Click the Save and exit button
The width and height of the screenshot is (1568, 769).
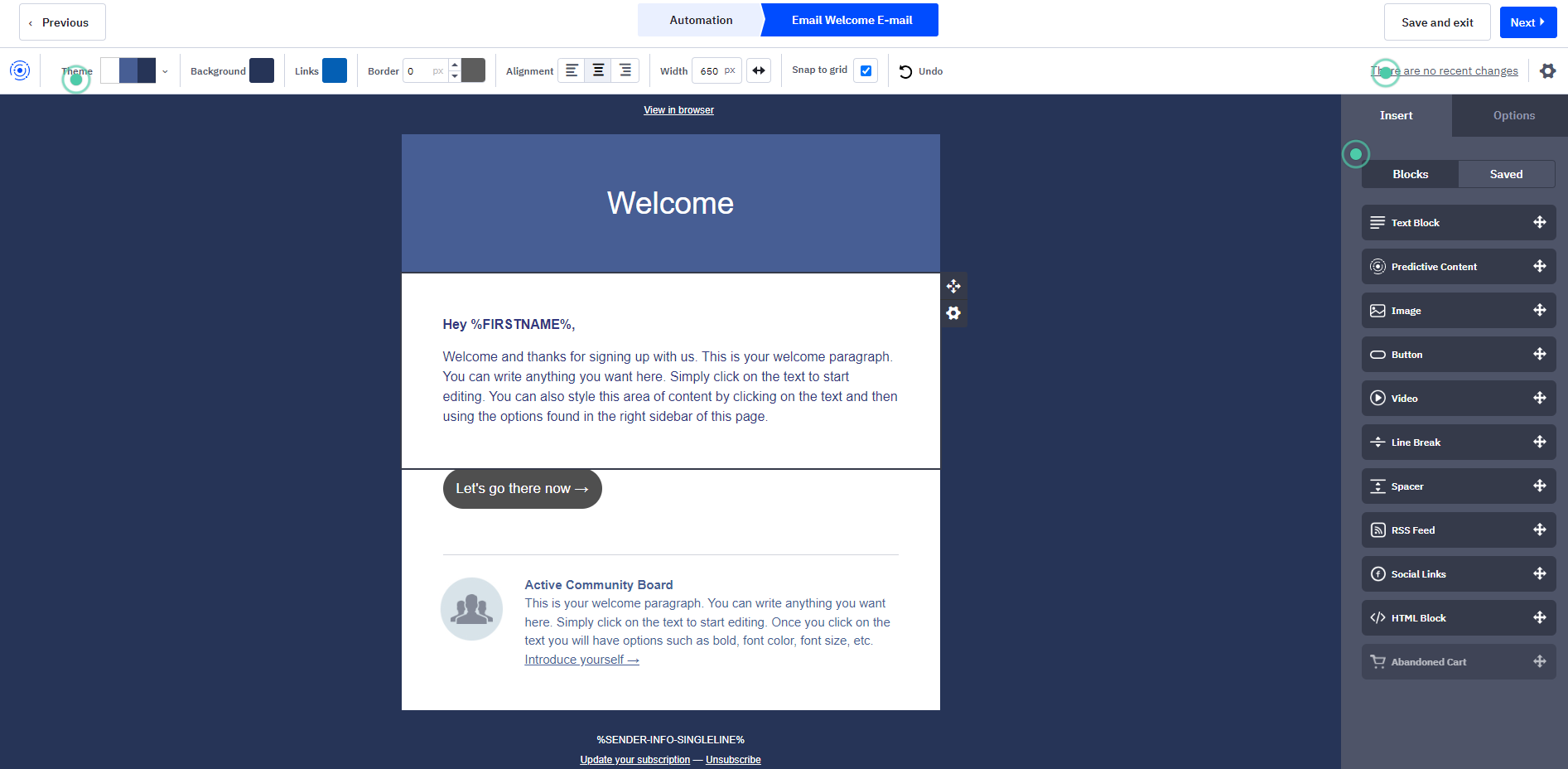click(x=1436, y=22)
